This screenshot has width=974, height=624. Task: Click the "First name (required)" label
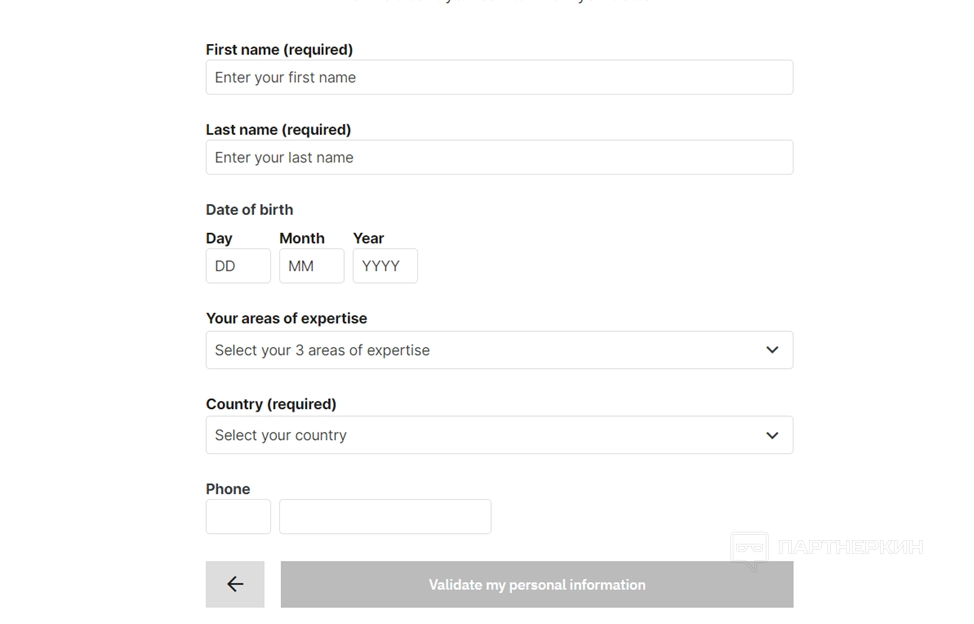(x=279, y=49)
